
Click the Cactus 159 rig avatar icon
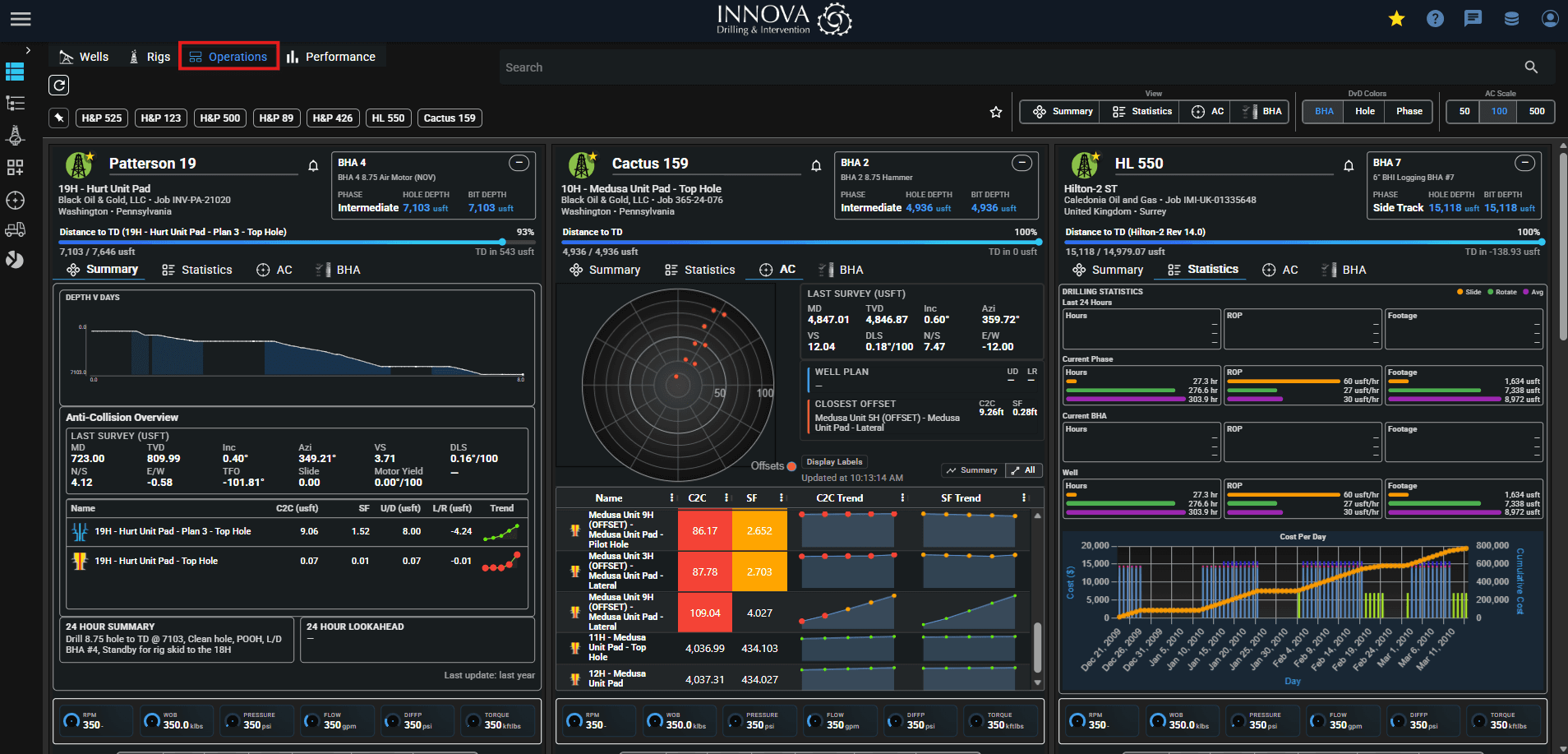click(x=583, y=165)
